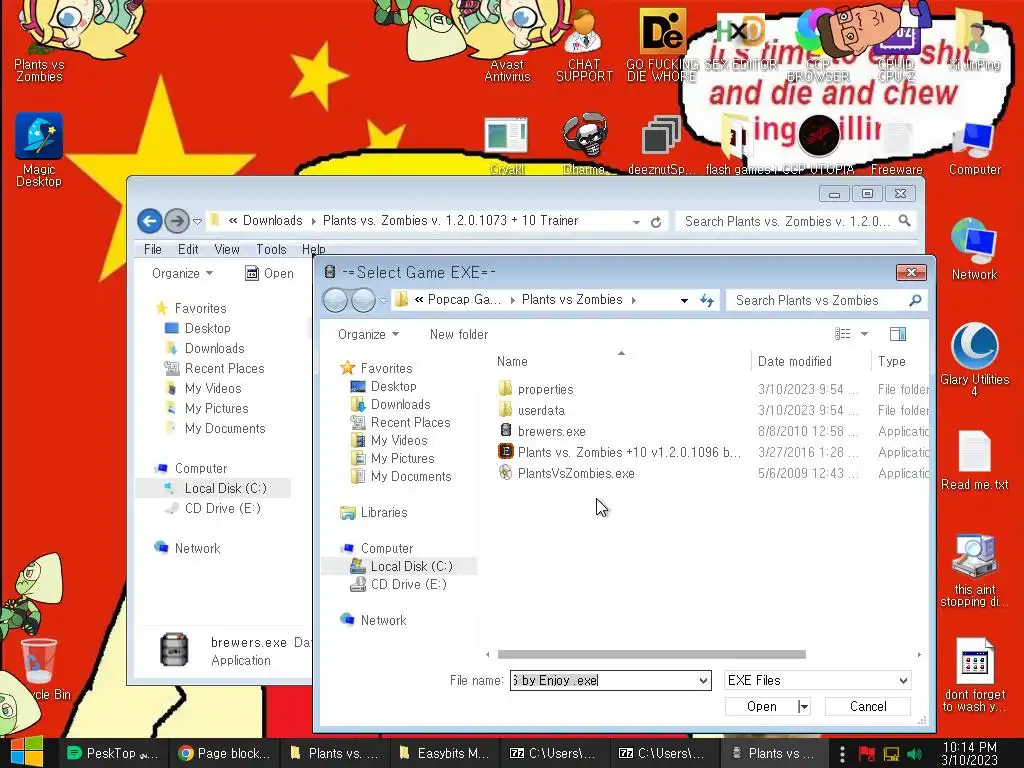Expand Organize dropdown in the dialog

[368, 334]
